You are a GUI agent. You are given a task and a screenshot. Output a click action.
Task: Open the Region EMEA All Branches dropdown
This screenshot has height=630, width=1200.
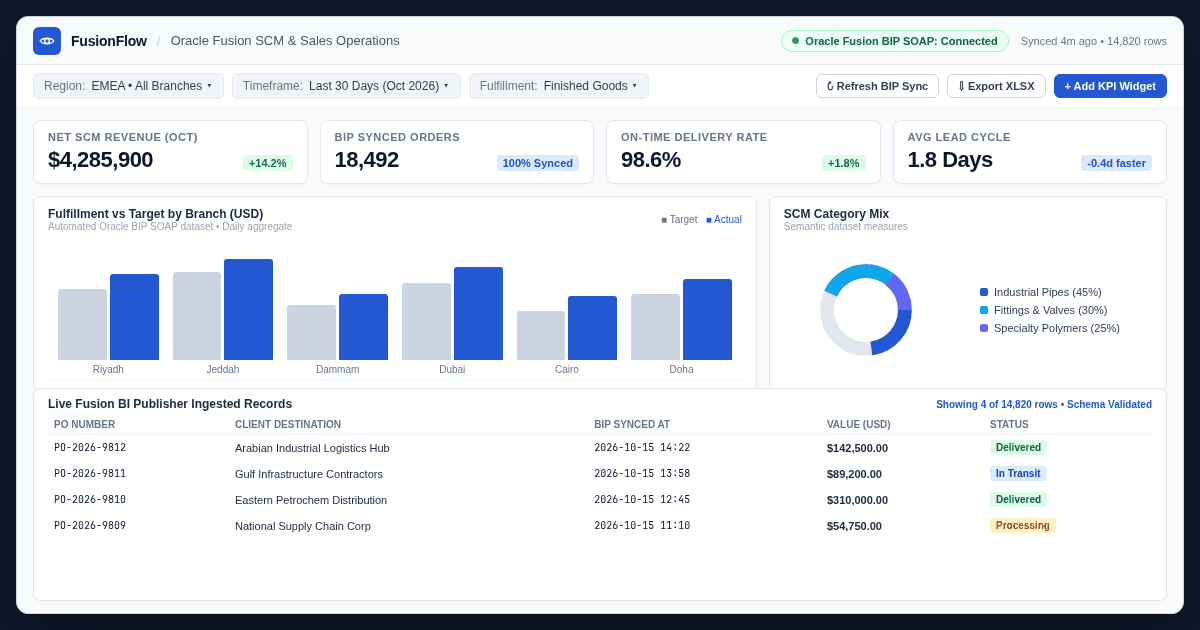point(128,86)
